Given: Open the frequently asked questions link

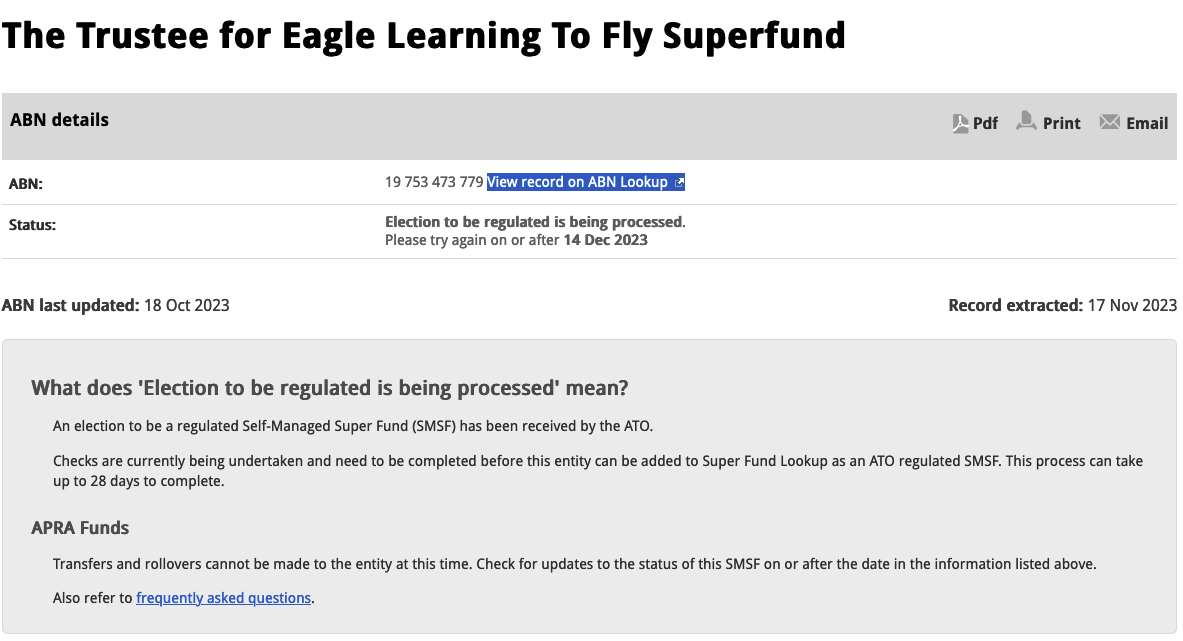Looking at the screenshot, I should point(223,598).
